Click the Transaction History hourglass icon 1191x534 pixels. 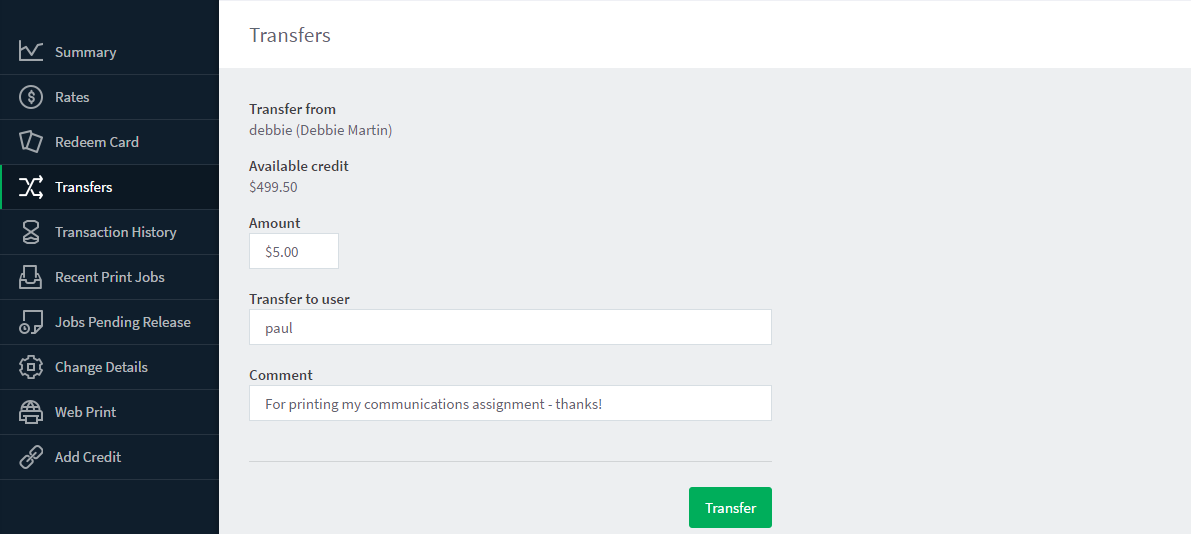pyautogui.click(x=31, y=232)
